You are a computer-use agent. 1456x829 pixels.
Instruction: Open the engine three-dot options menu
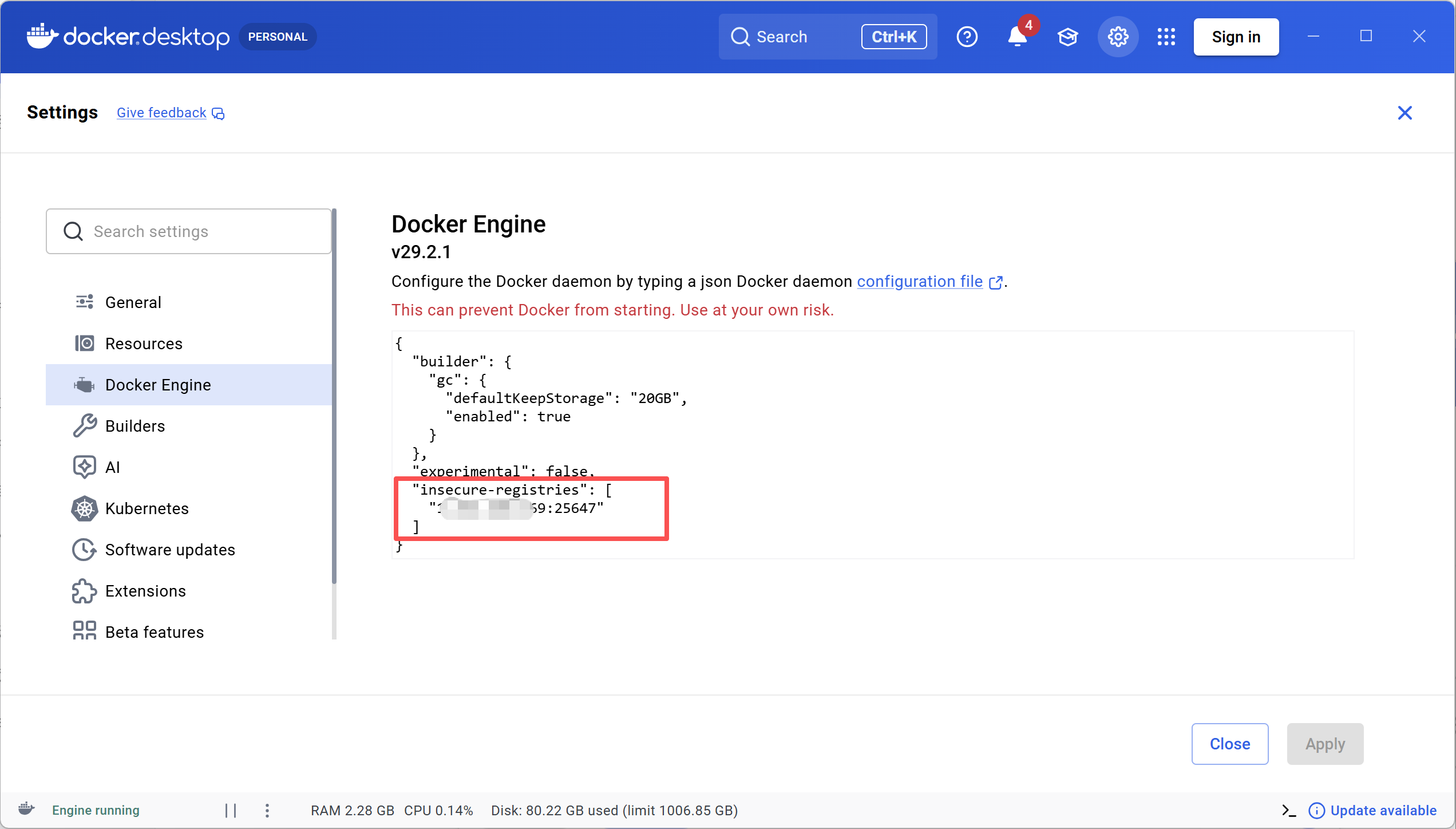267,810
